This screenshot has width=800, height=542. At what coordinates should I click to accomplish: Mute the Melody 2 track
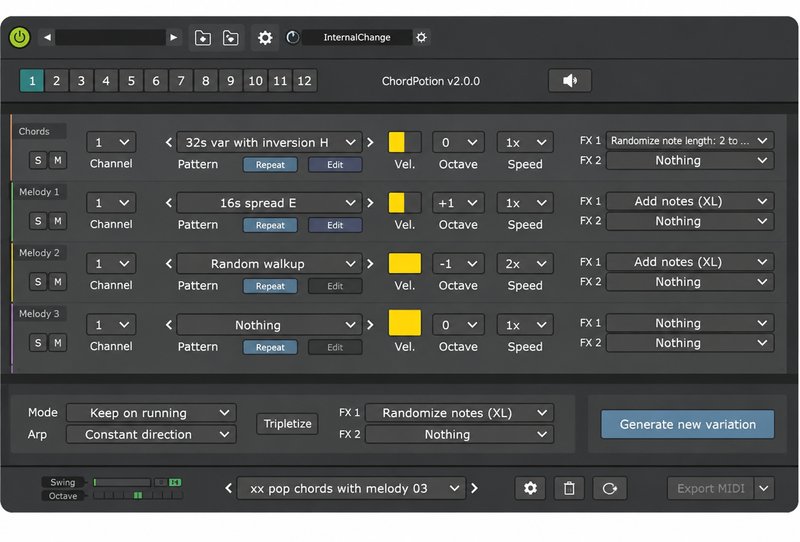pos(58,282)
